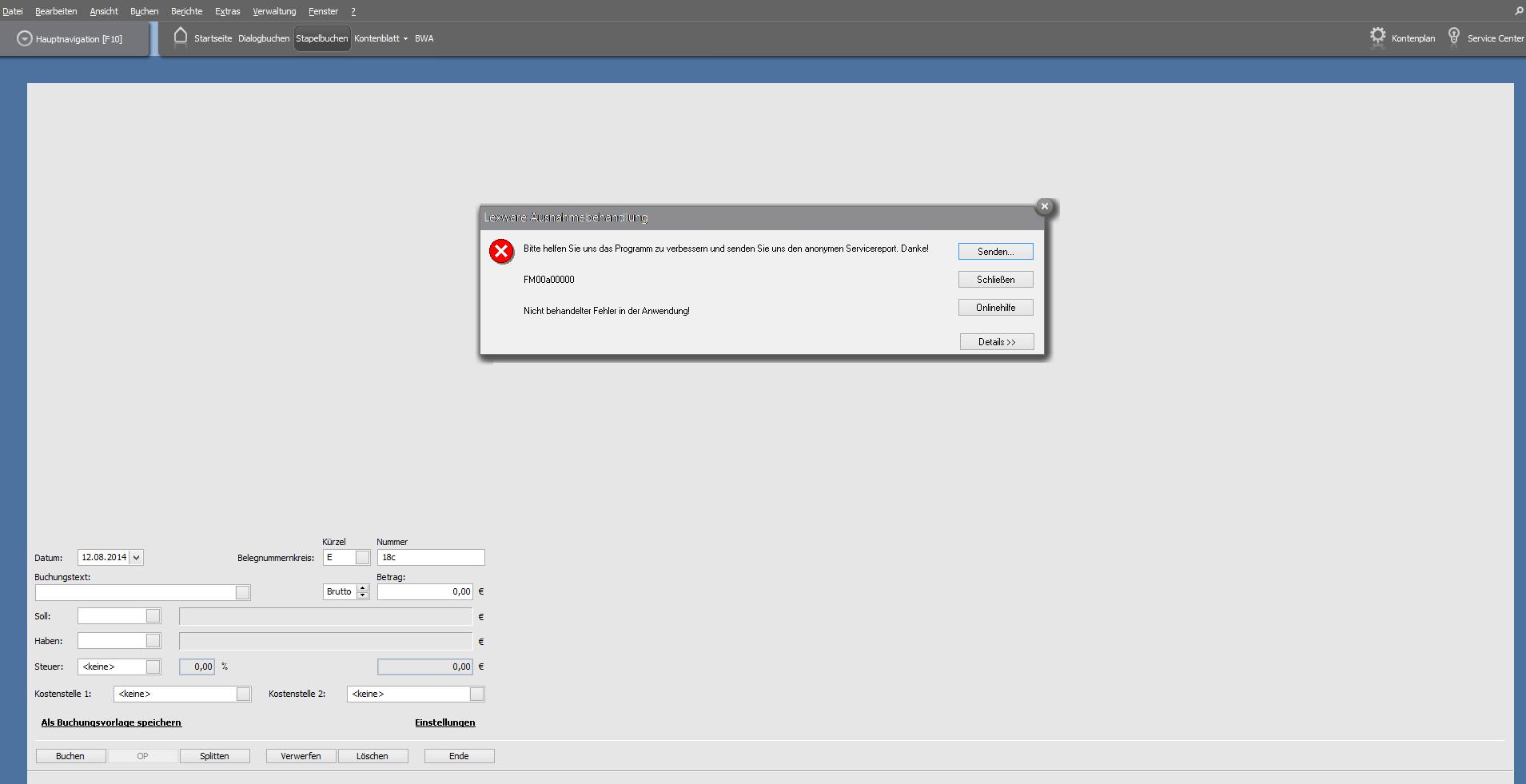Click the Datum field showing 12.08.2014

(104, 558)
